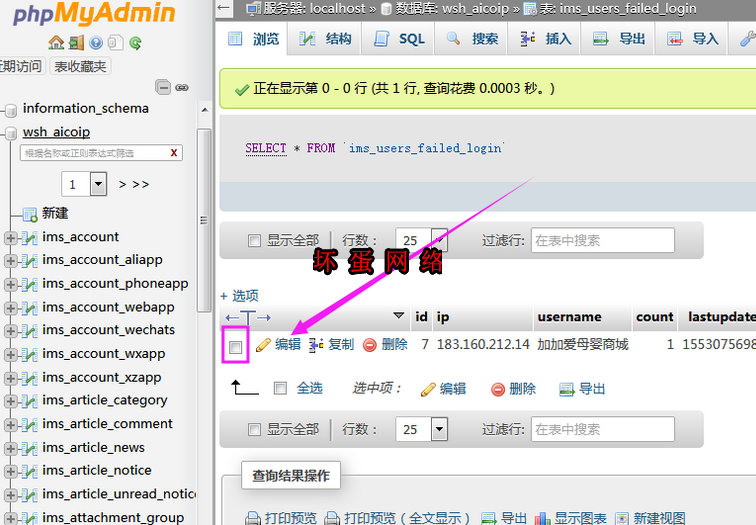Click full-text print preview printer icon

332,519
